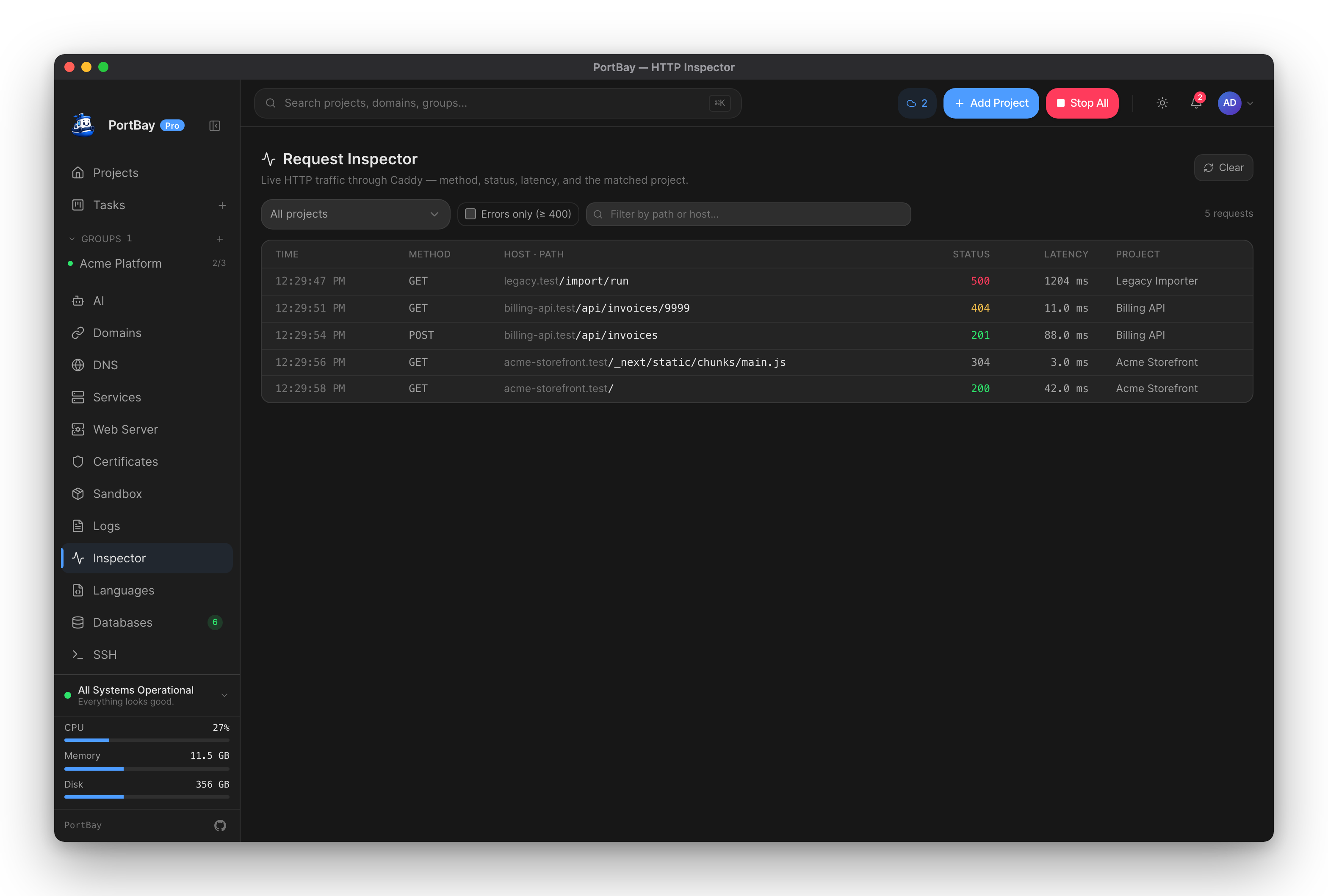Select the /api/invoices/9999 request path

[x=633, y=308]
